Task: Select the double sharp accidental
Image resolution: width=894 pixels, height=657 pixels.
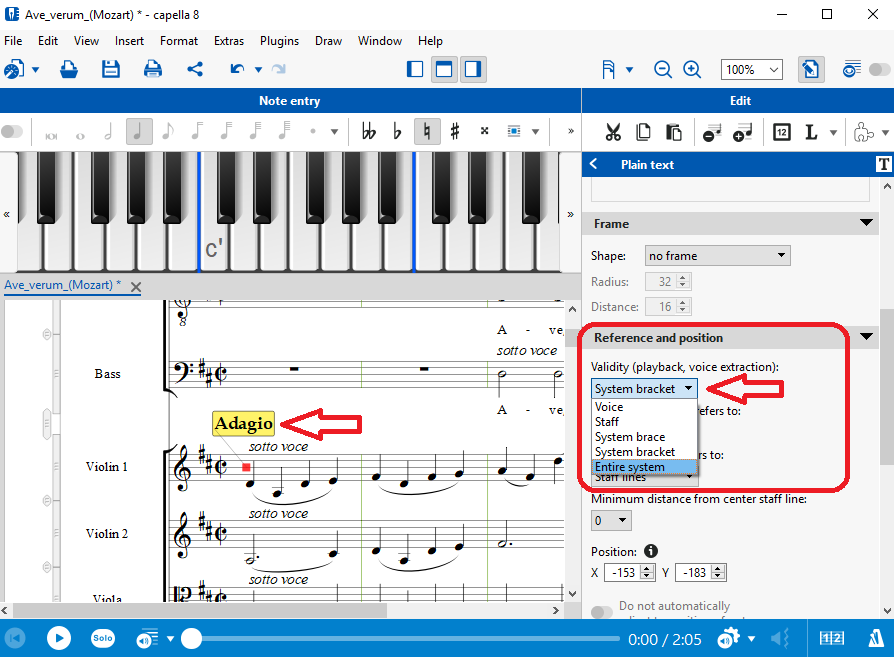Action: click(484, 131)
